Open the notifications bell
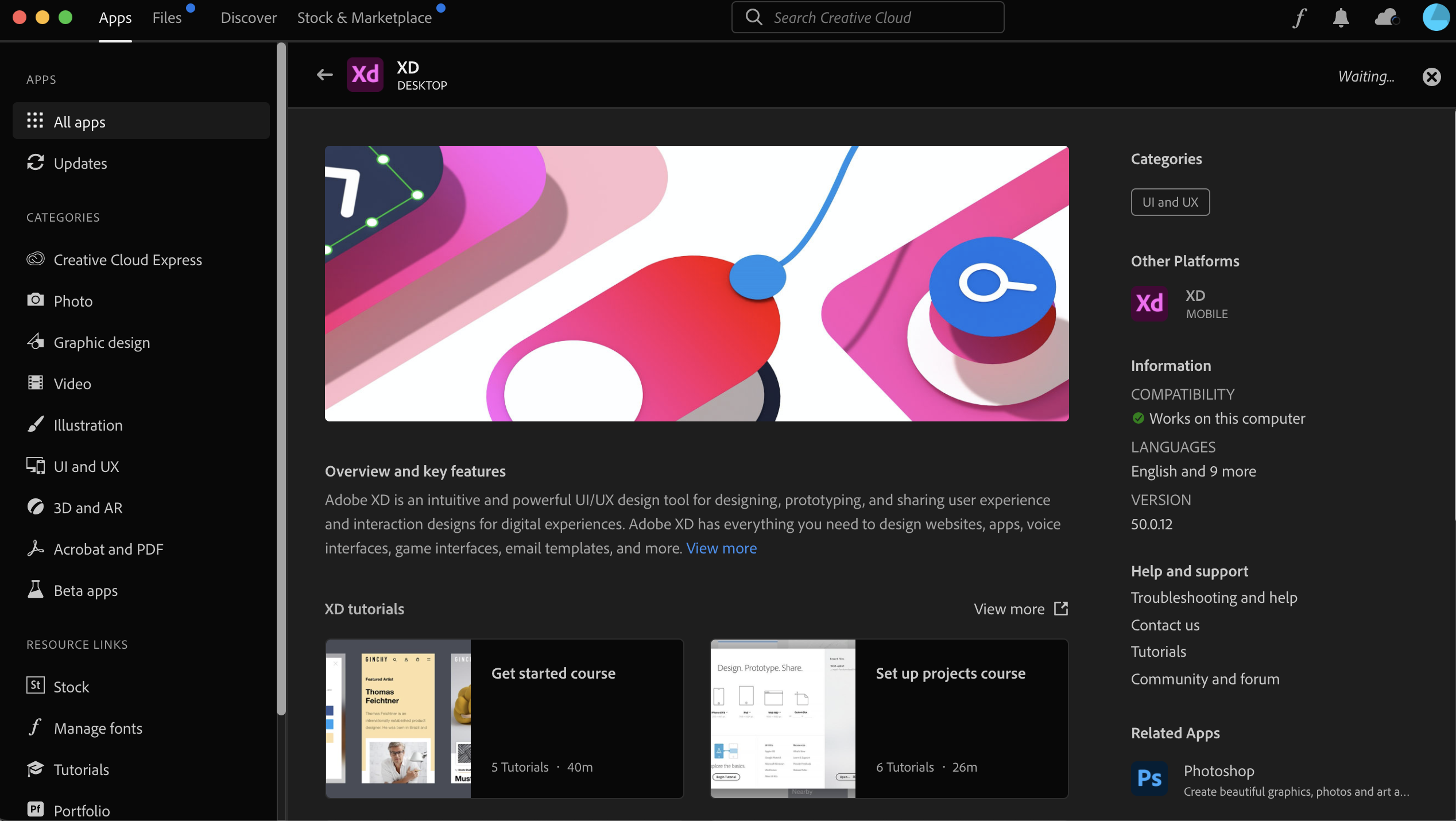 coord(1341,17)
